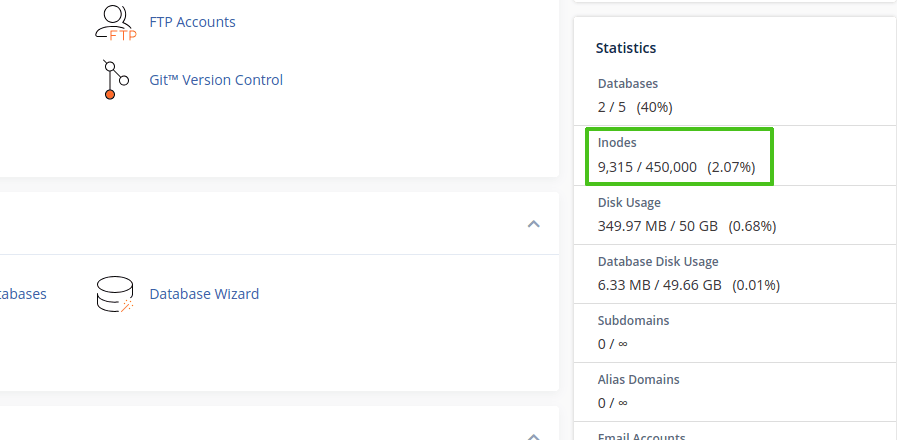Collapse the section containing Database Wizard
The image size is (897, 440).
[x=534, y=224]
